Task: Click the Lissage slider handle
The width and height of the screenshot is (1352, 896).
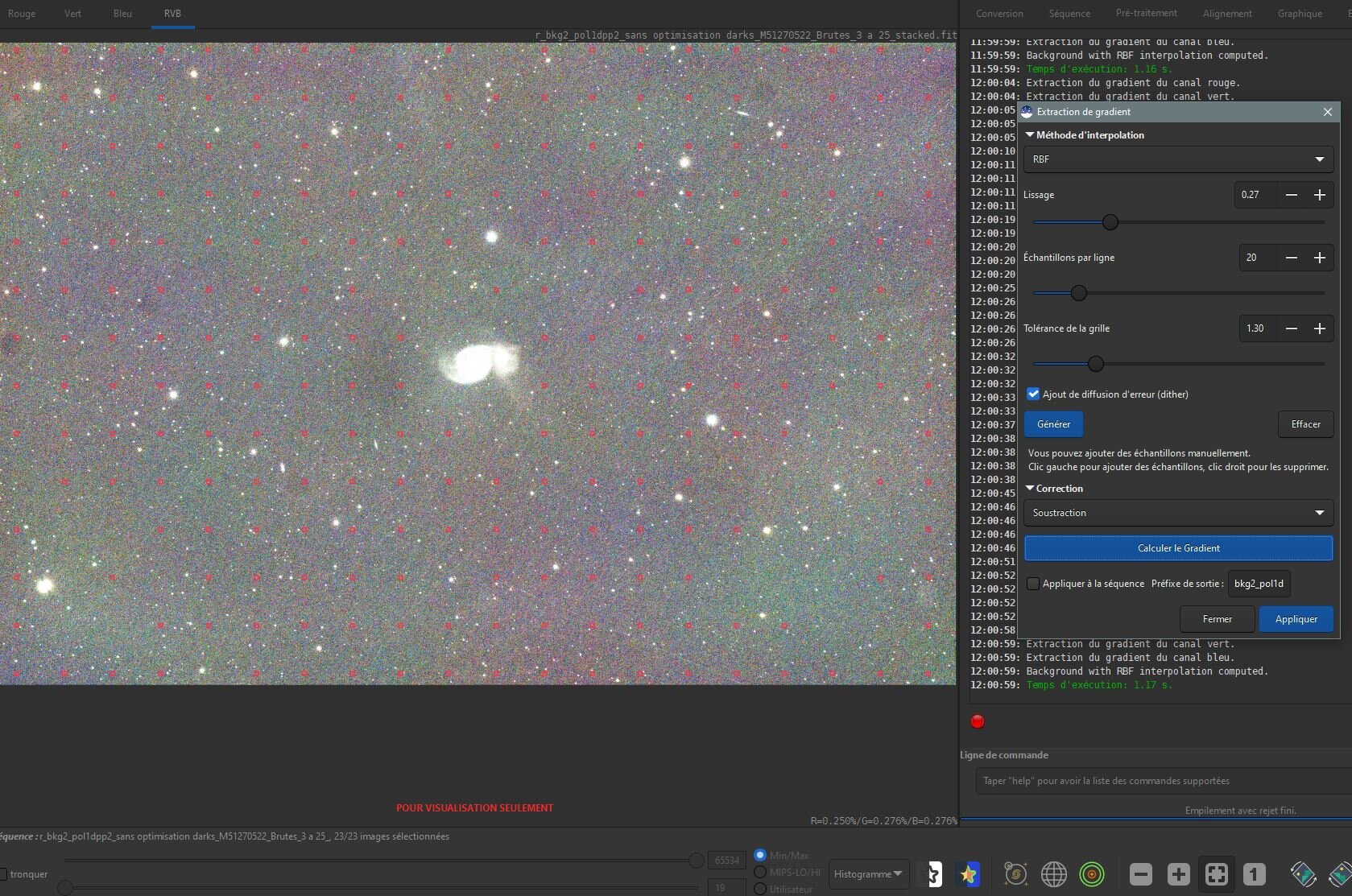Action: pos(1110,222)
